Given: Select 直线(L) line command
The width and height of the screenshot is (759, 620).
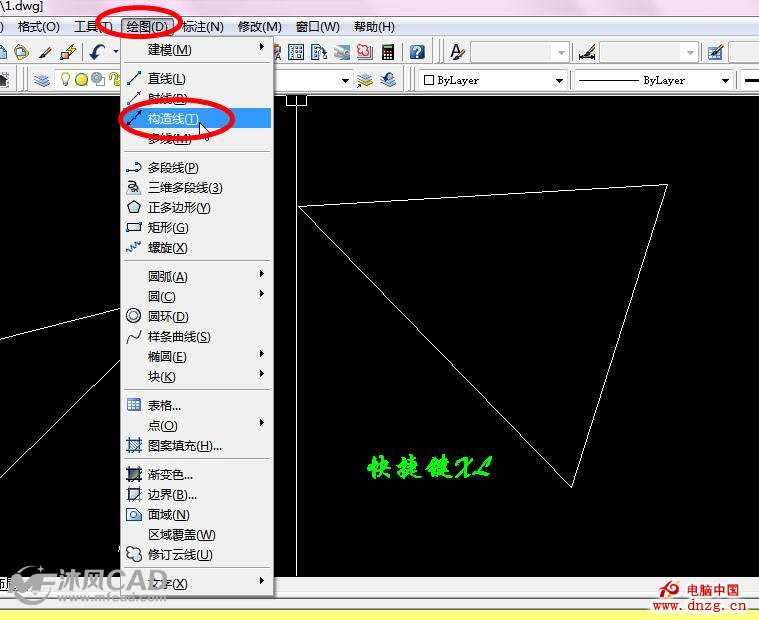Looking at the screenshot, I should 197,78.
